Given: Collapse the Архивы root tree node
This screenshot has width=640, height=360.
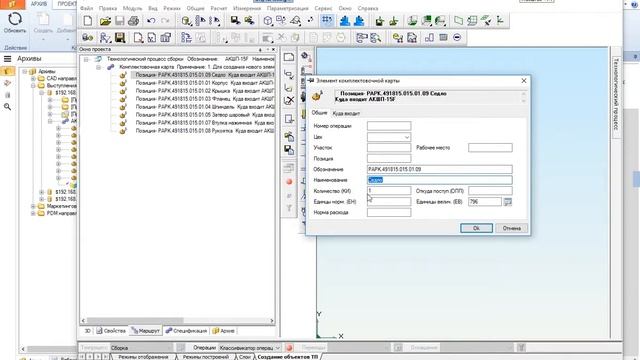Looking at the screenshot, I should click(25, 71).
